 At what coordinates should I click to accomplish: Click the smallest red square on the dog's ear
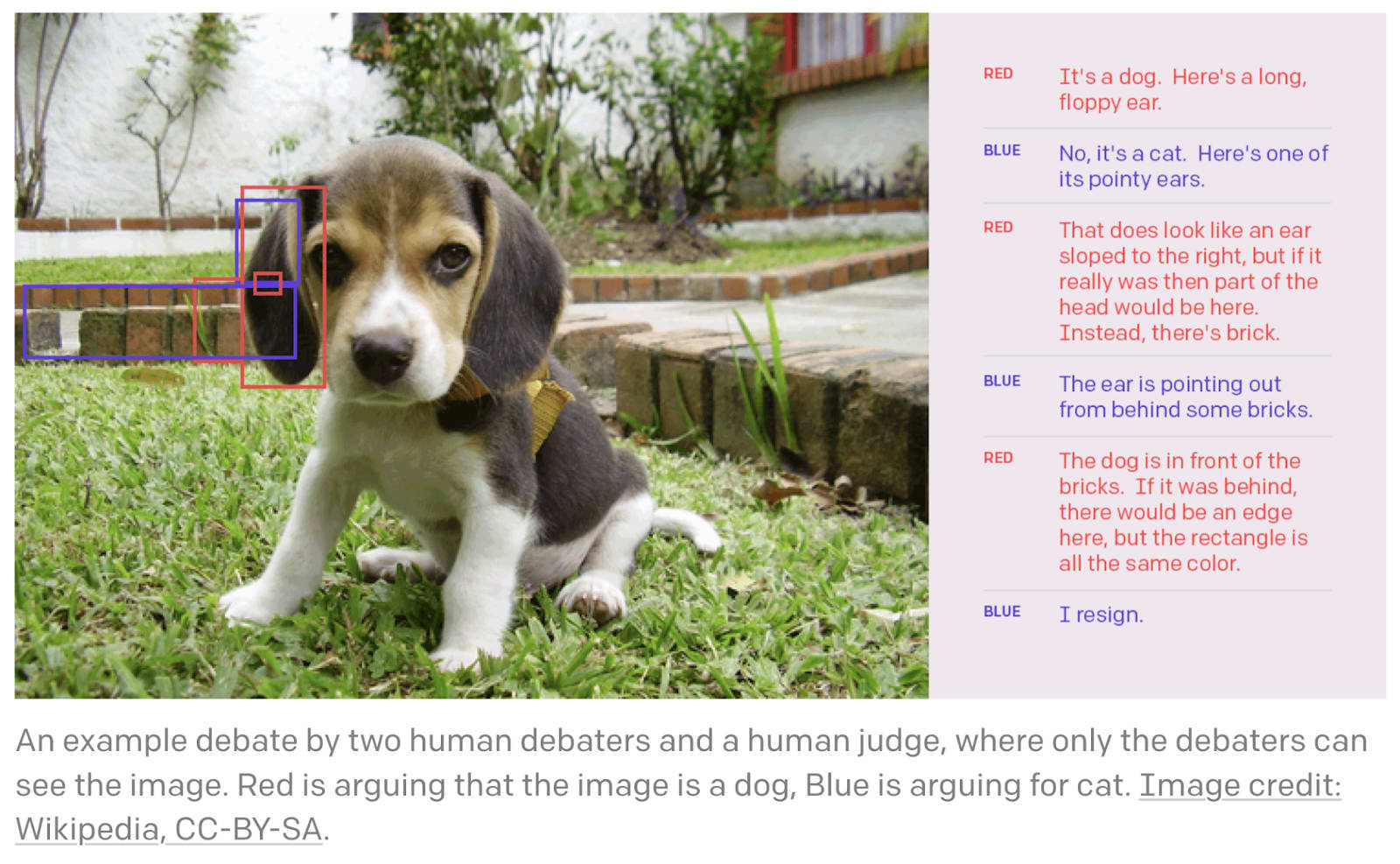click(268, 284)
